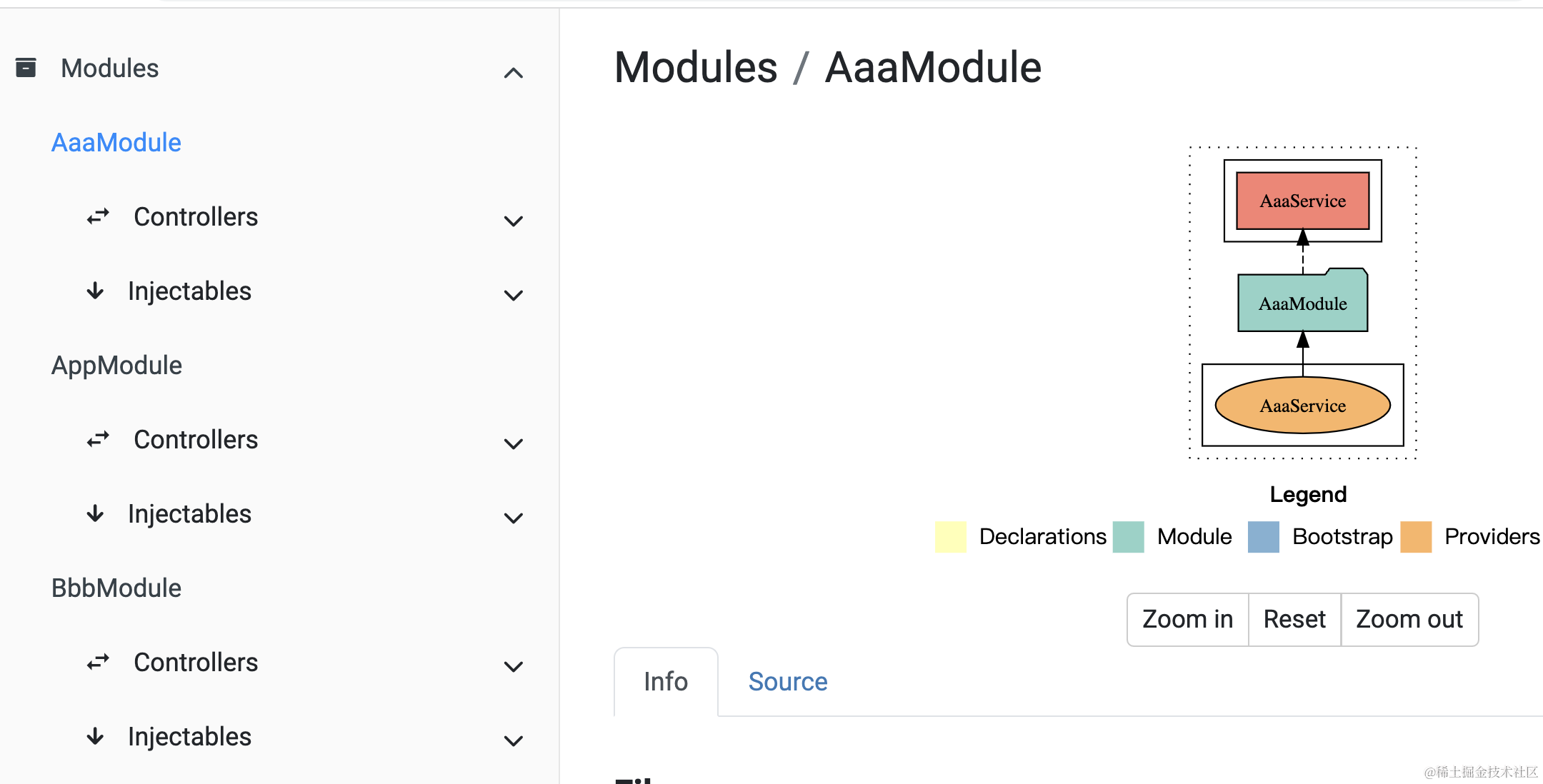This screenshot has width=1543, height=784.
Task: Expand Injectables chevron under AppModule
Action: [x=513, y=518]
